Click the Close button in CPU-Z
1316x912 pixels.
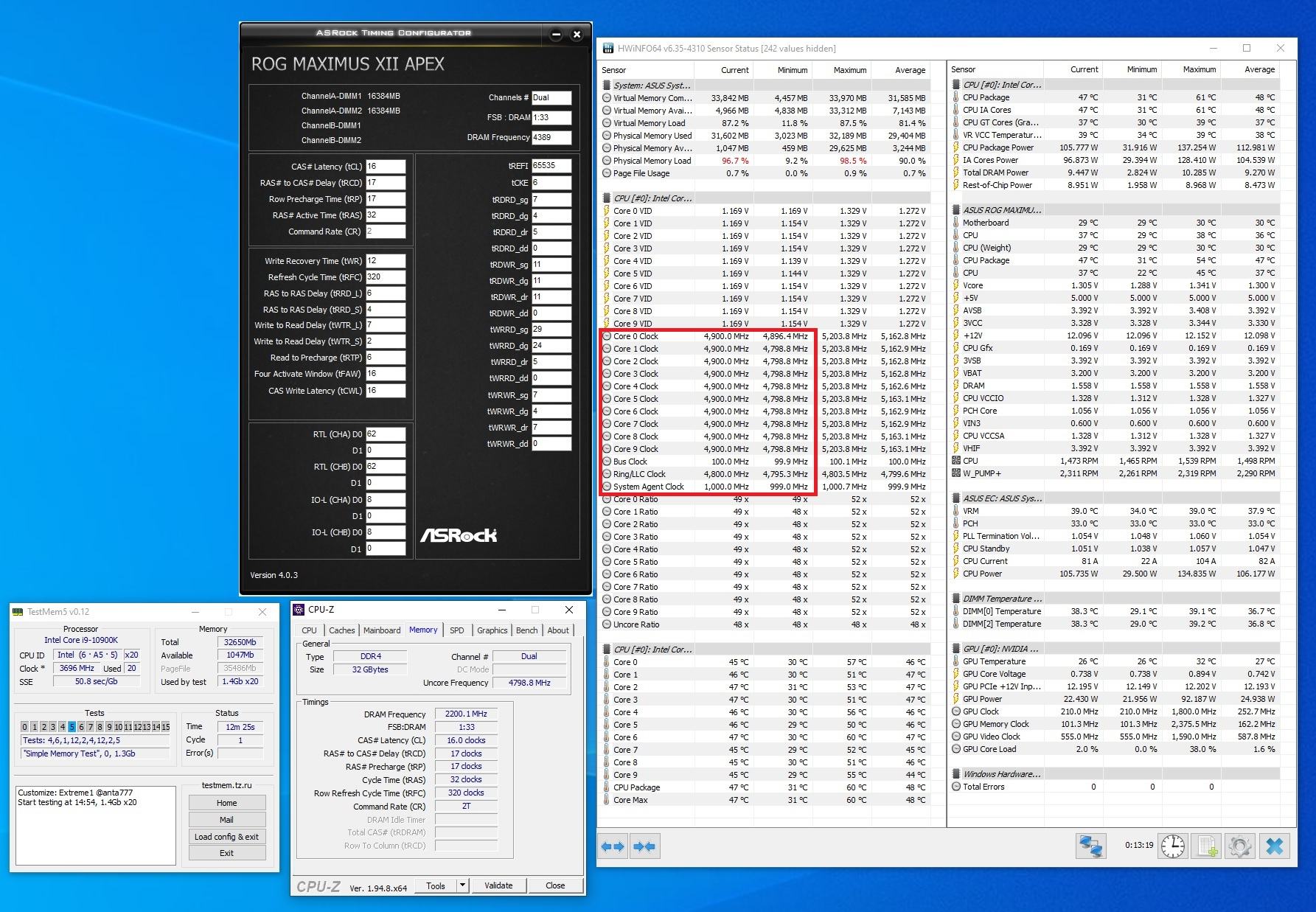pyautogui.click(x=555, y=885)
